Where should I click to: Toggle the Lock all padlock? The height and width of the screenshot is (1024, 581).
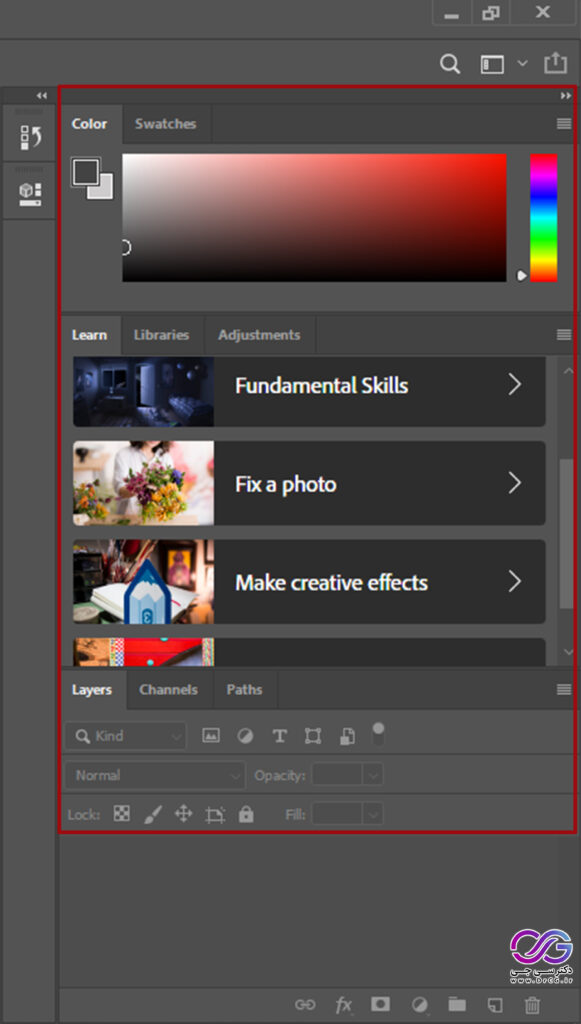tap(246, 814)
